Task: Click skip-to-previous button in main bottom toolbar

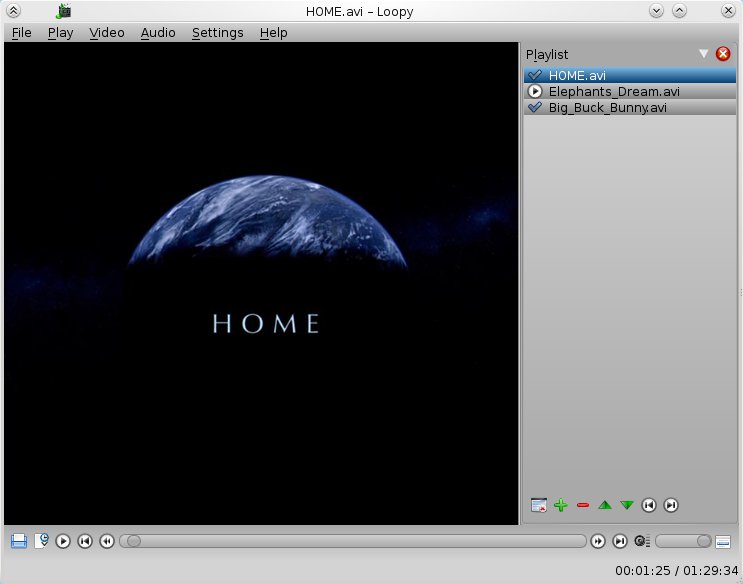Action: point(85,541)
